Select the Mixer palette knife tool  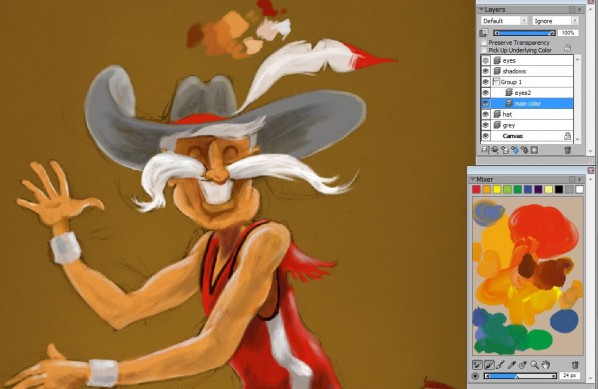tap(500, 365)
